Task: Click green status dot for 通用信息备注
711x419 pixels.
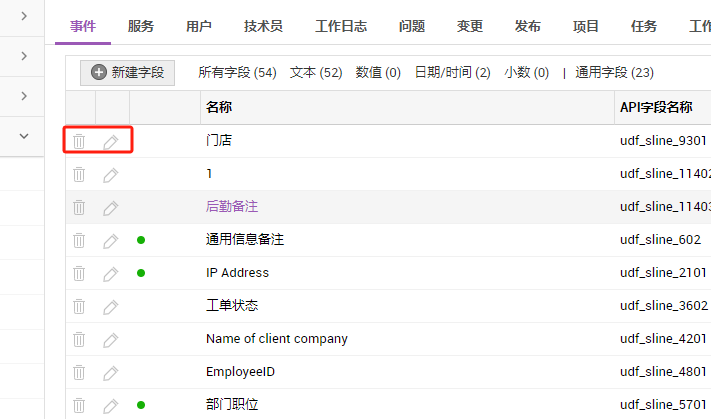Action: click(x=141, y=240)
